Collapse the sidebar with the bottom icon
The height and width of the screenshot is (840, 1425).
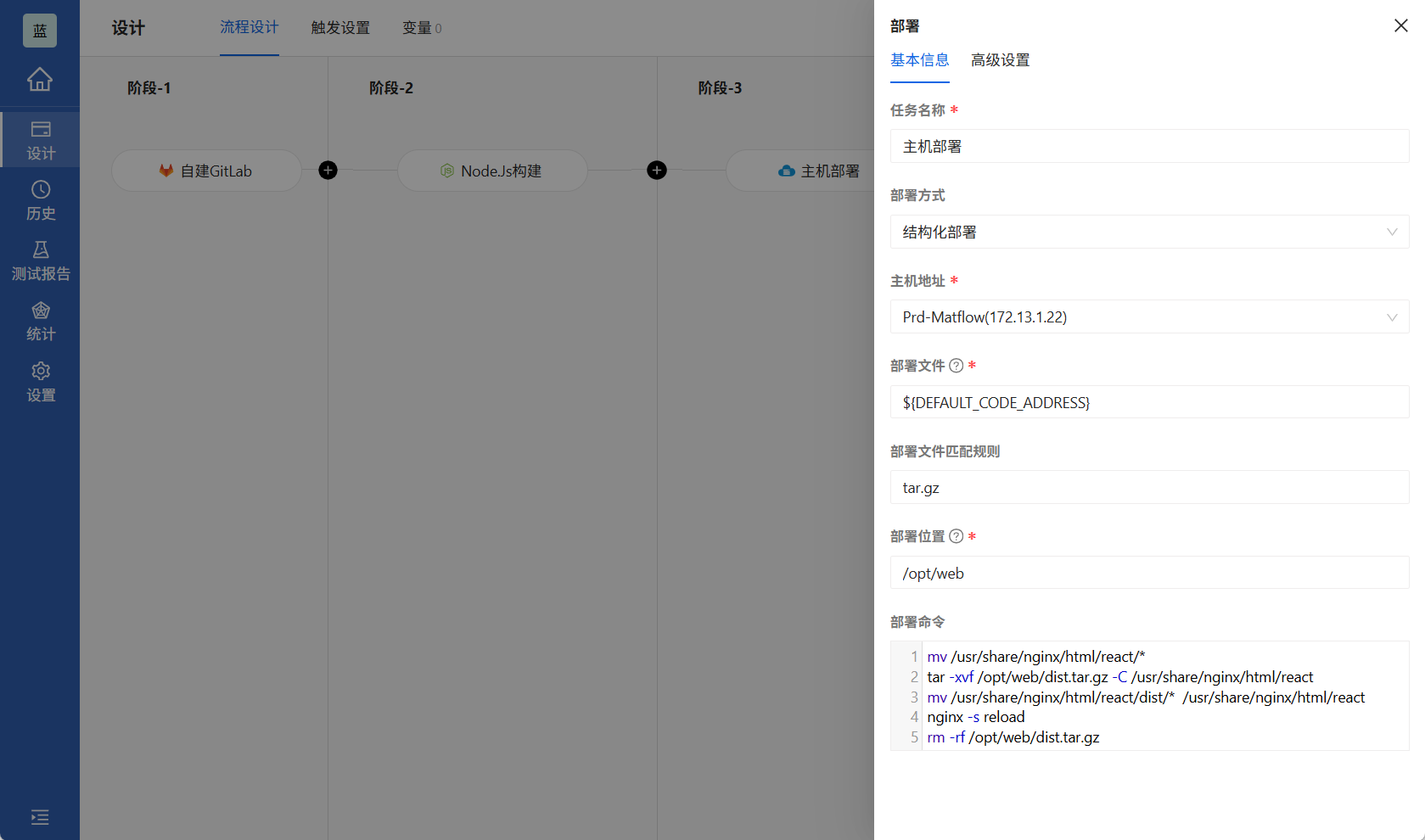(40, 817)
